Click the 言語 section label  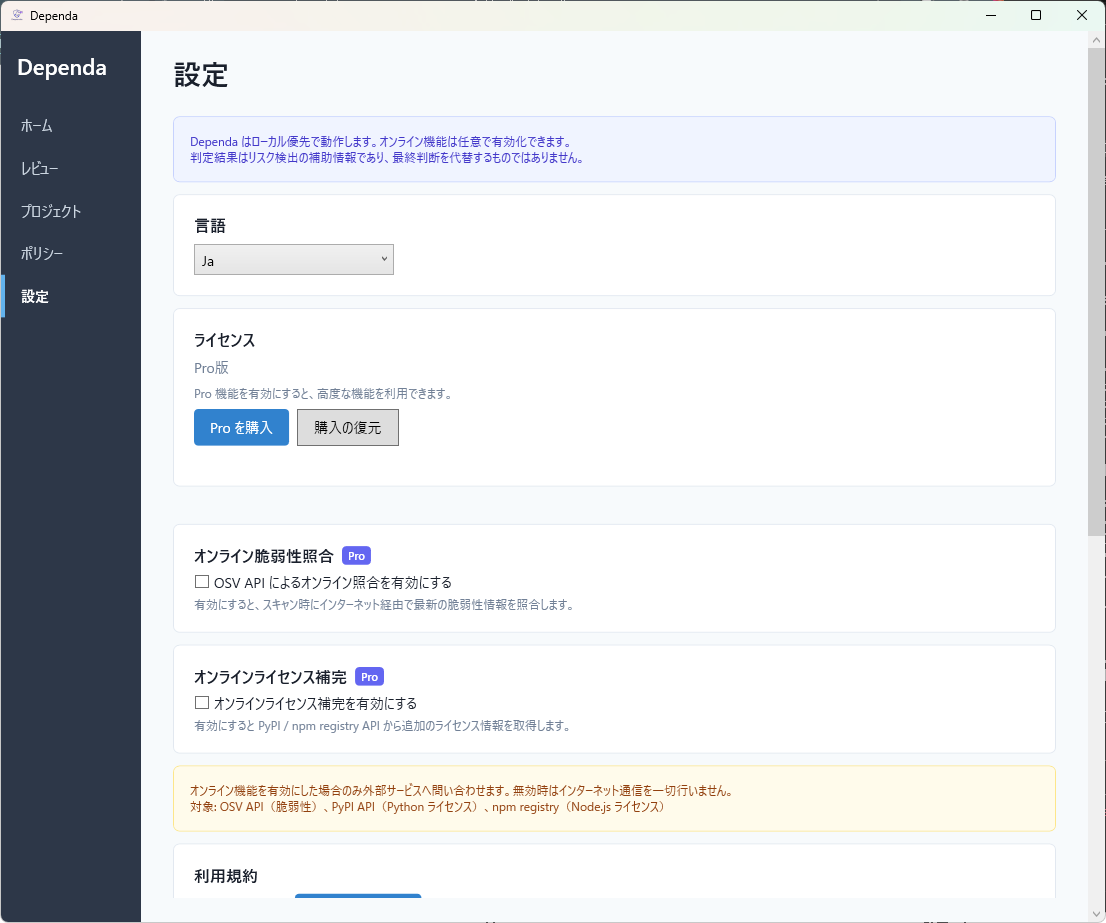pyautogui.click(x=210, y=226)
